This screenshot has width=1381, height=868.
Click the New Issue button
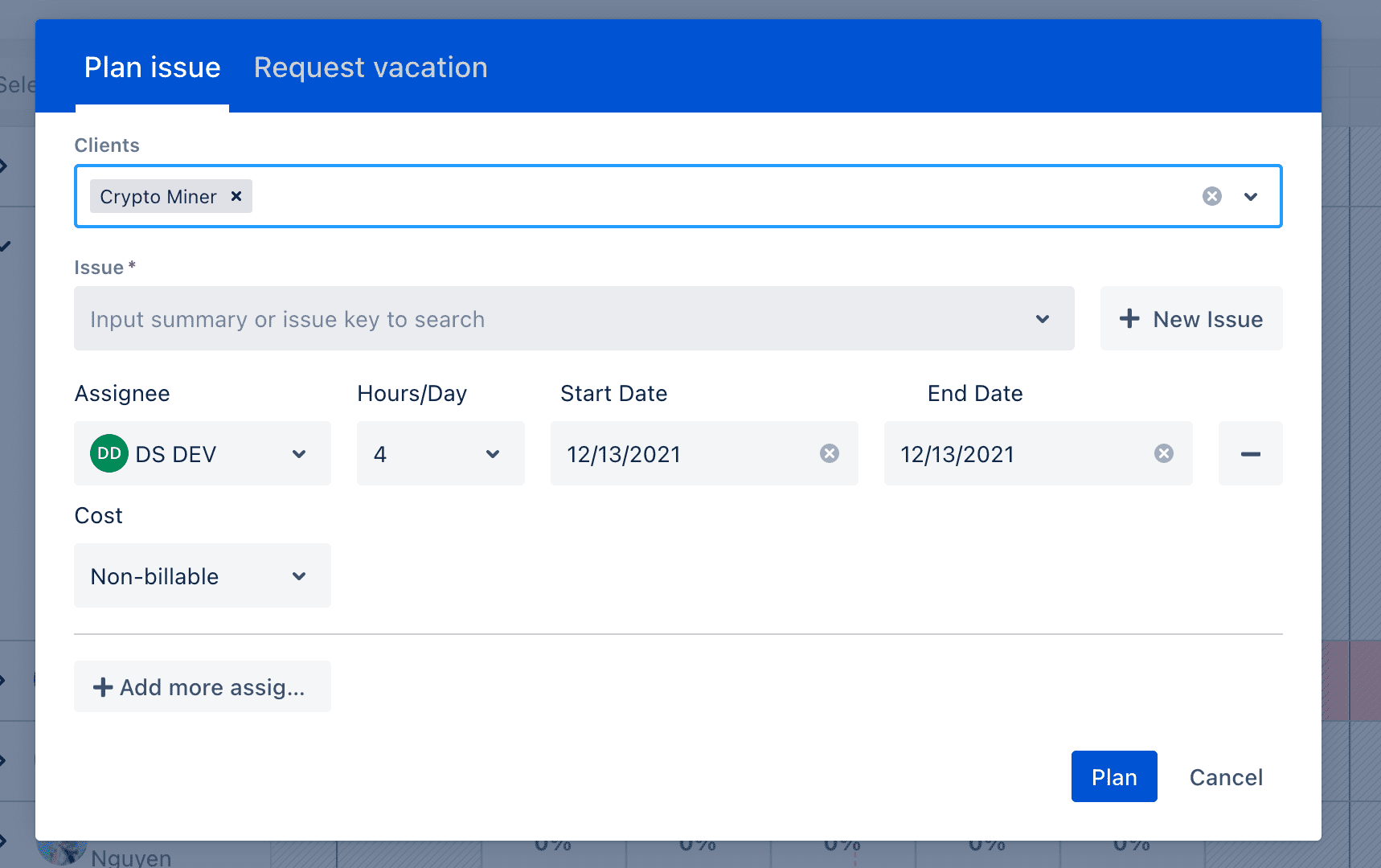point(1190,318)
